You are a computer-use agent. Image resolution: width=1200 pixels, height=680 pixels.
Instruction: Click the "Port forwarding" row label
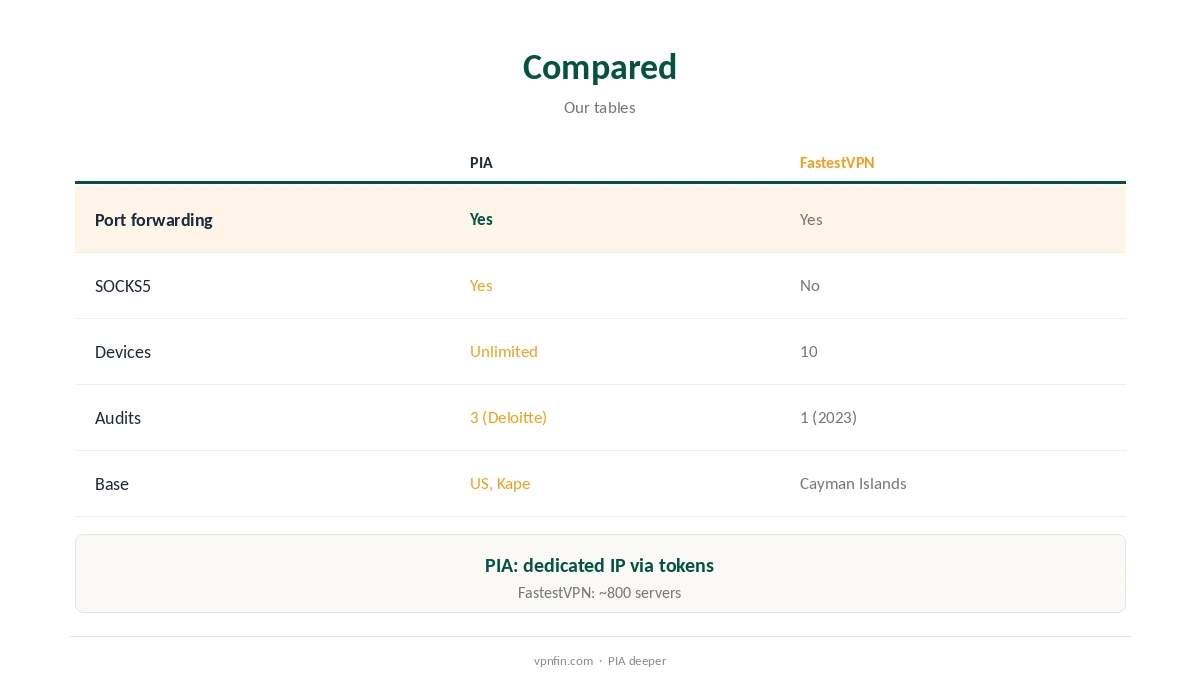154,220
